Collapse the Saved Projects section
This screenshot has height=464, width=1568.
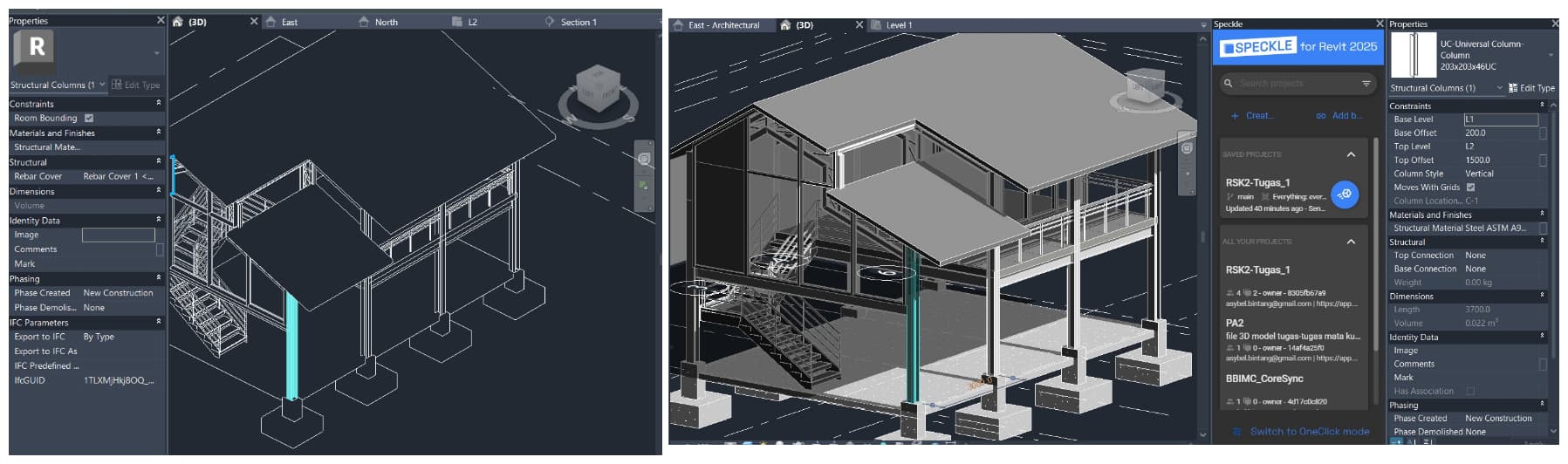click(1351, 154)
